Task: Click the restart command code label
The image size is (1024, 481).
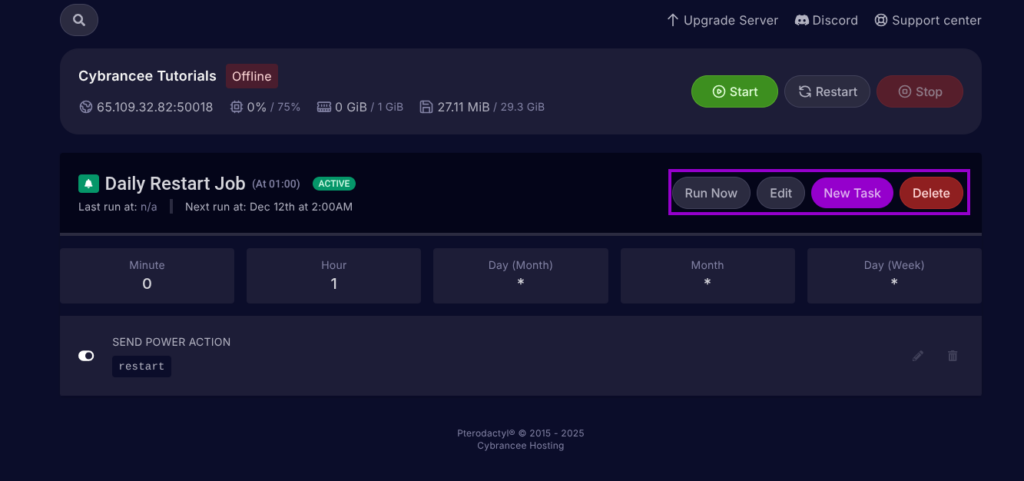Action: pyautogui.click(x=142, y=366)
